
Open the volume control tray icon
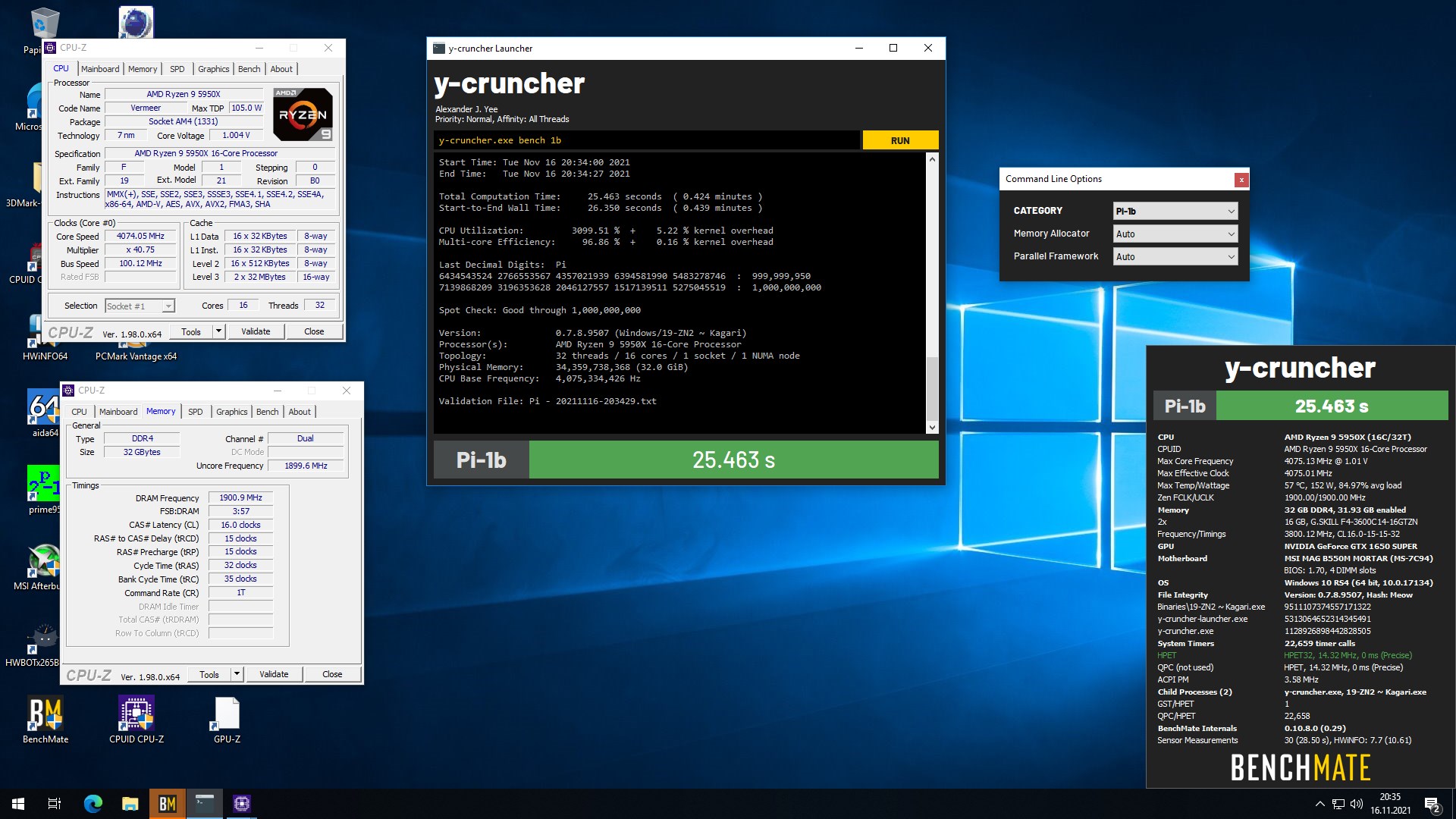1356,804
